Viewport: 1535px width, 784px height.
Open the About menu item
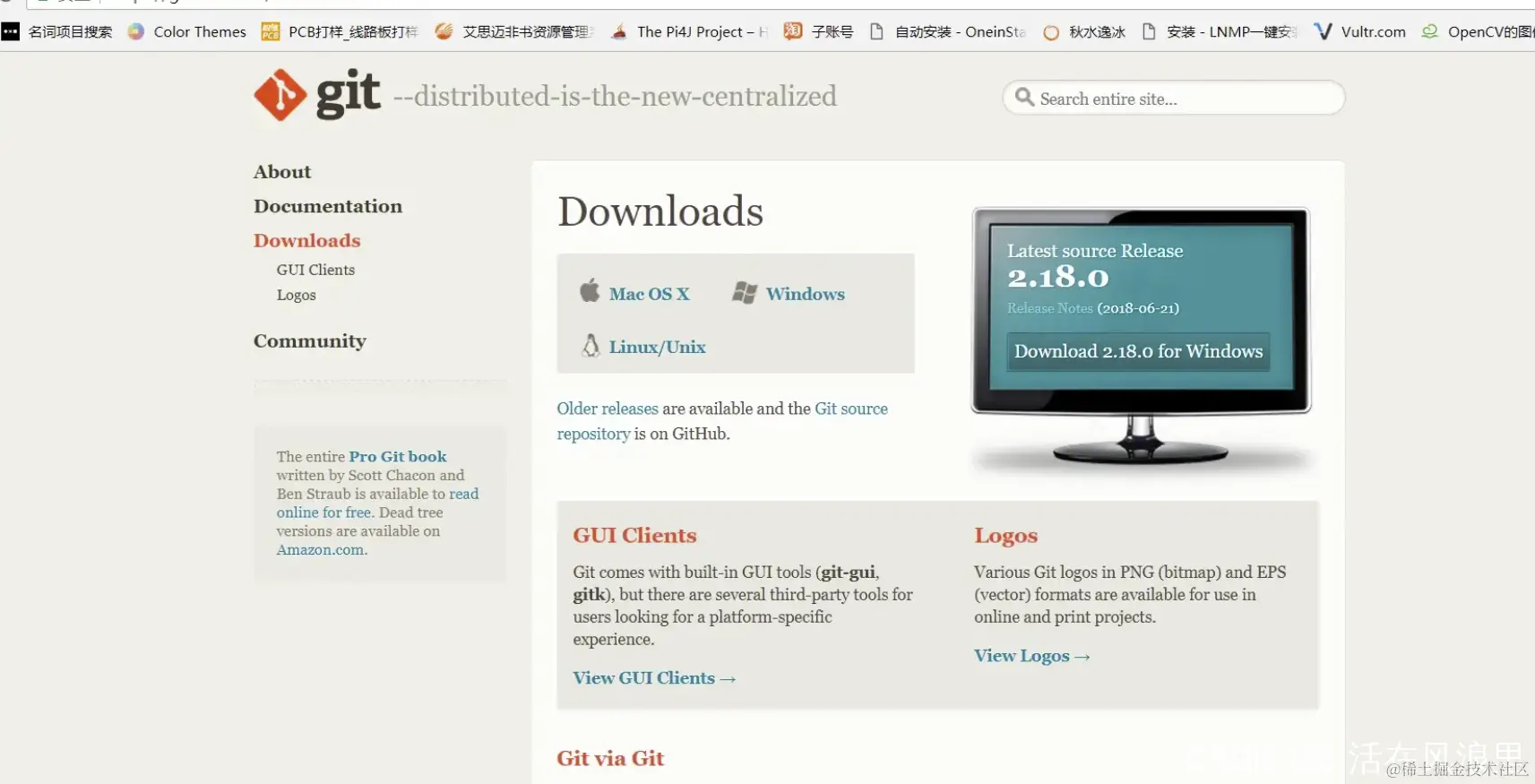coord(282,171)
